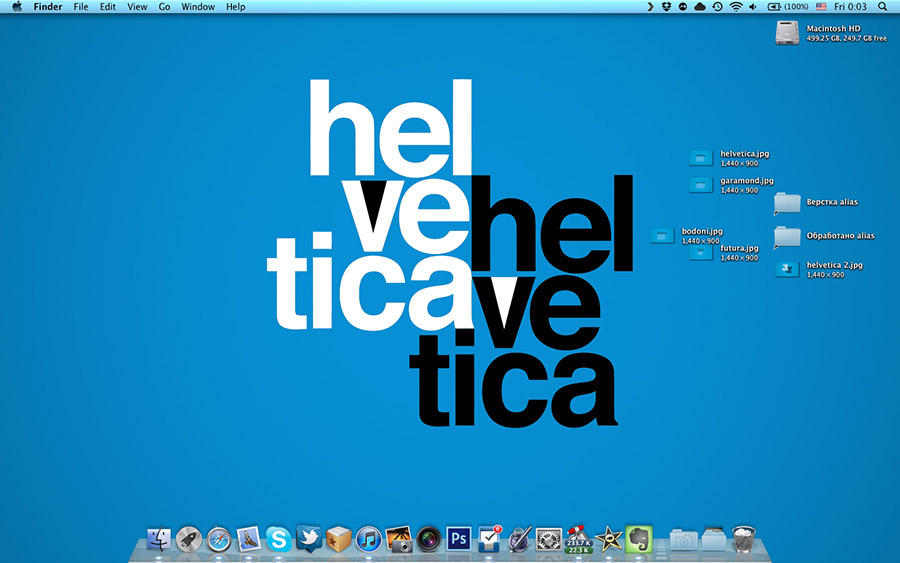This screenshot has height=563, width=900.
Task: Open the documents folder stack in Dock
Action: [x=713, y=539]
